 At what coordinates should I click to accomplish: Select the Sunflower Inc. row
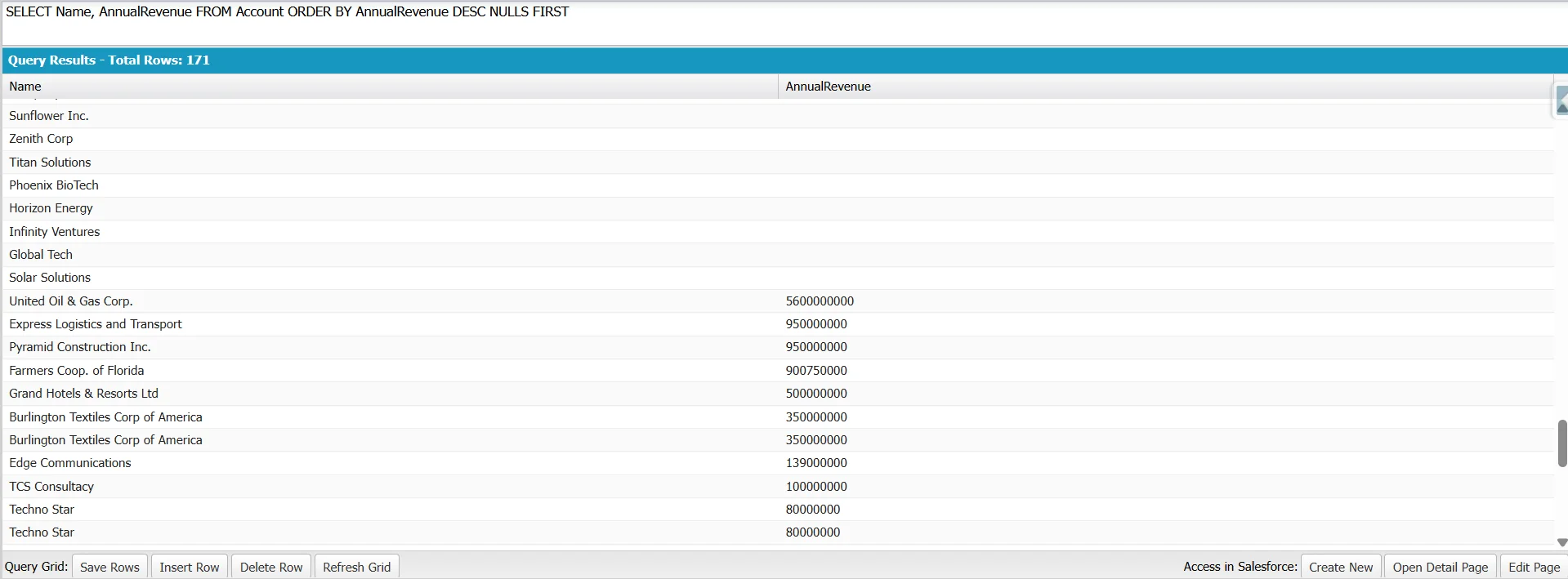(778, 116)
